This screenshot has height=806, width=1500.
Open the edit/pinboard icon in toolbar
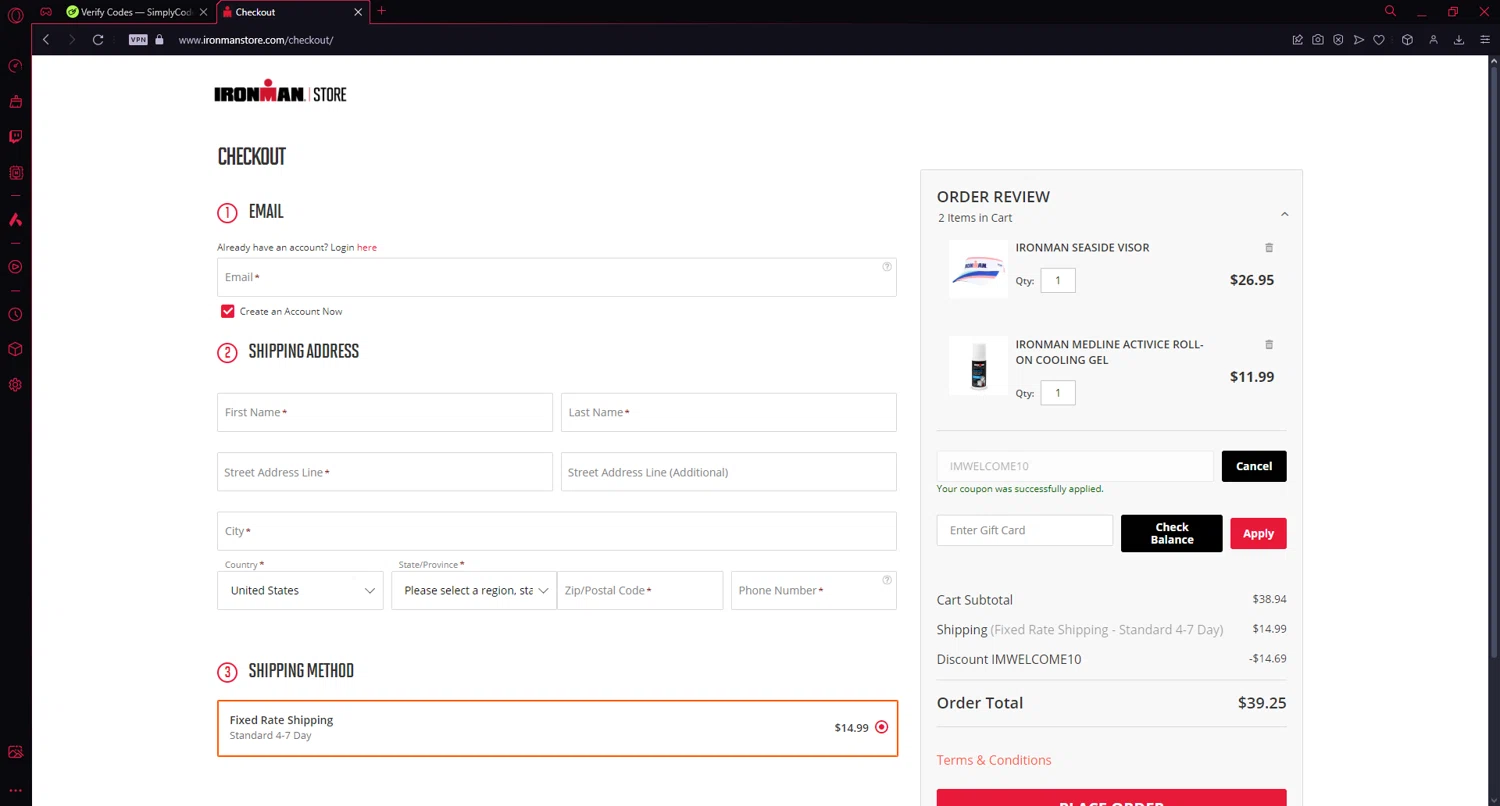(1297, 40)
